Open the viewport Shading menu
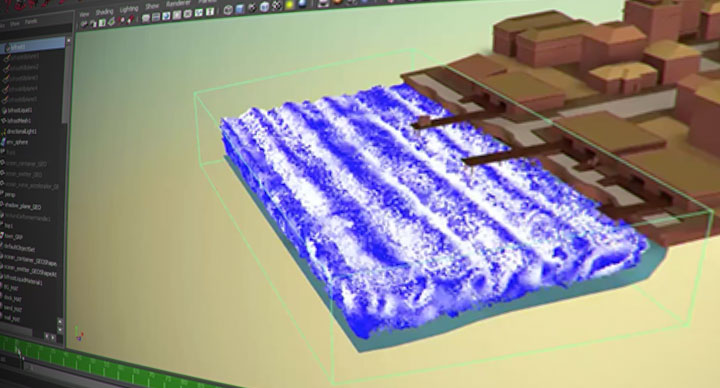720x388 pixels. point(104,12)
